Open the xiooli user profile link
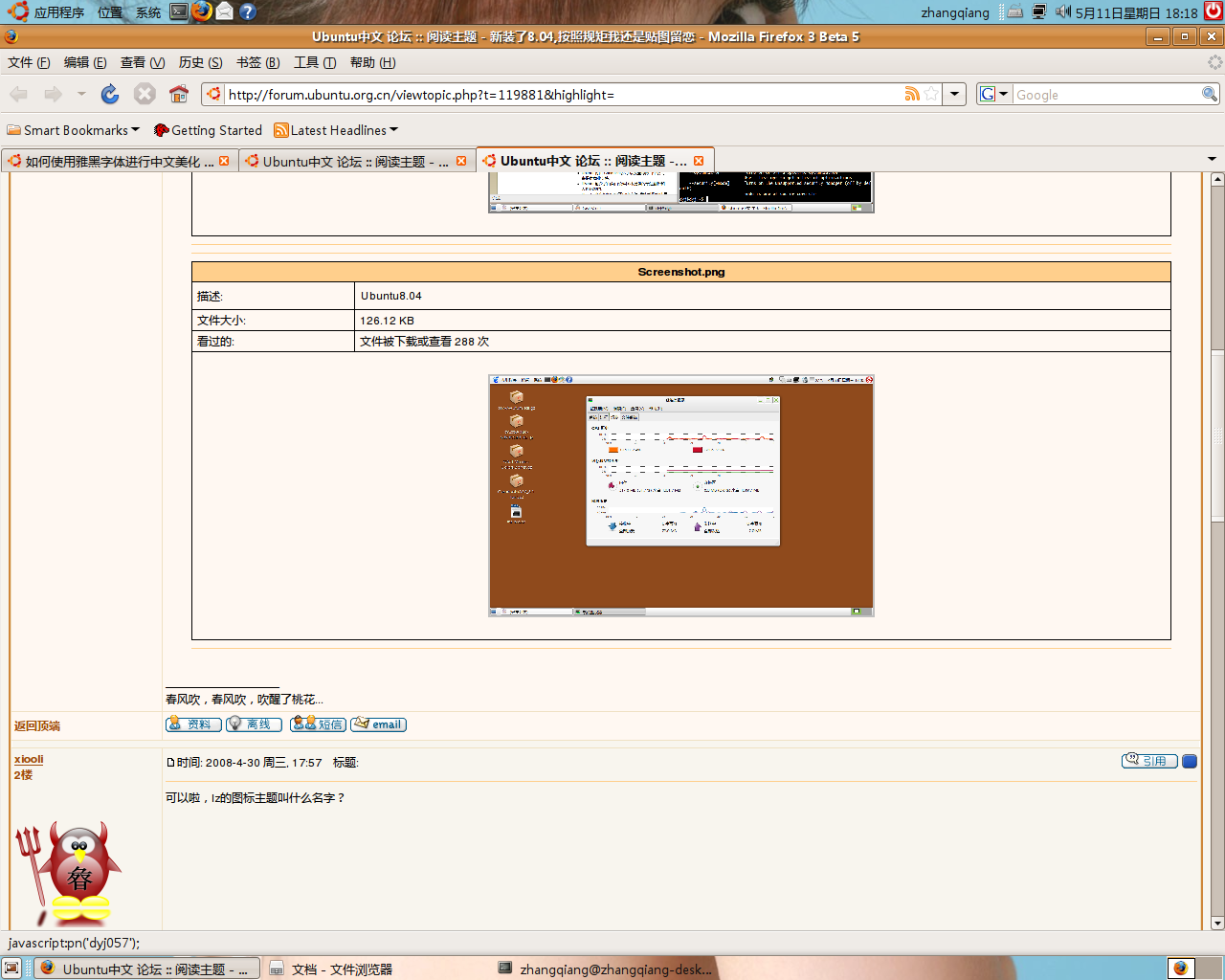1225x980 pixels. 29,759
